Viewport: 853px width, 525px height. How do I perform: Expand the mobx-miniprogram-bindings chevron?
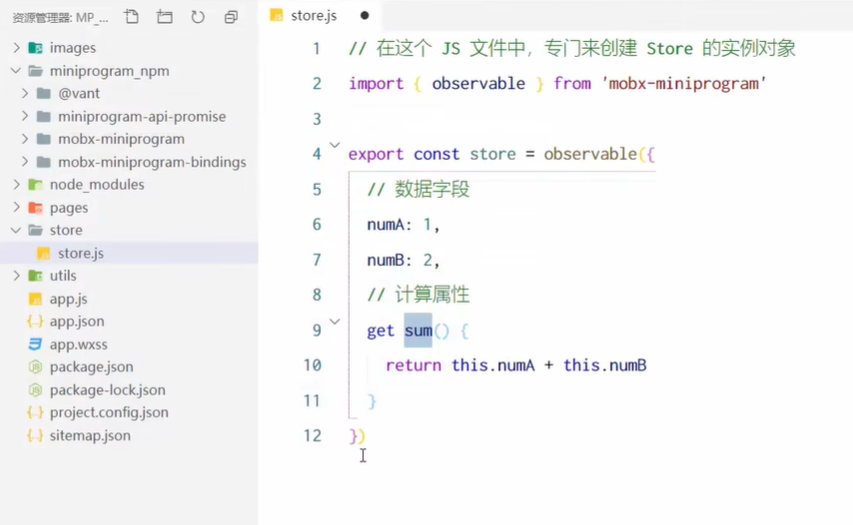point(24,162)
